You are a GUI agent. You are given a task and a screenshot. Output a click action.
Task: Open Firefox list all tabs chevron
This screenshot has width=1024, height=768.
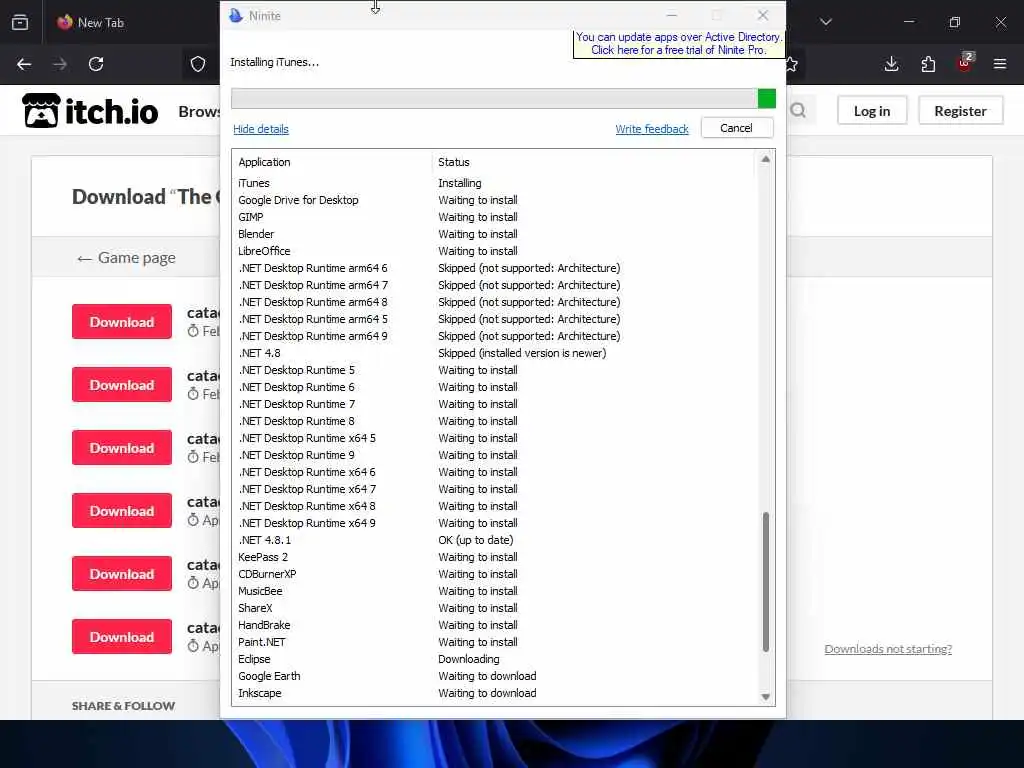click(825, 22)
